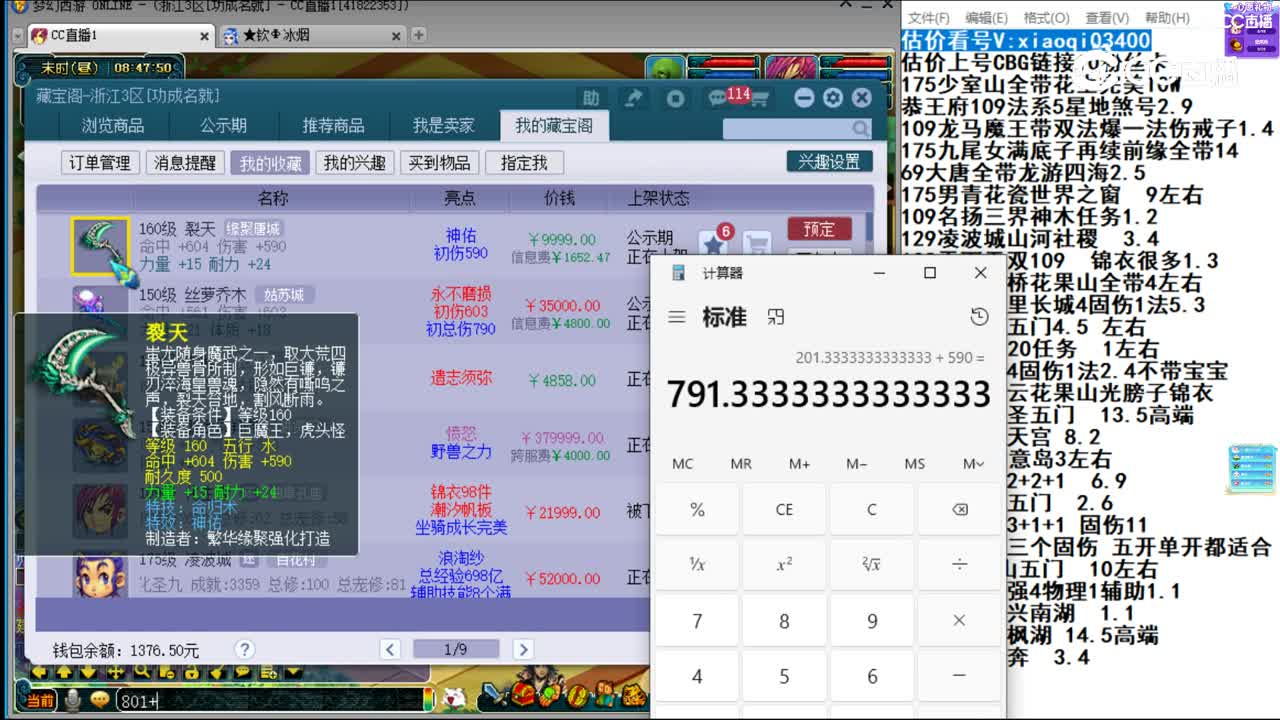Switch to 浏览商品 tab
Screen dimensions: 1280x720
pos(113,126)
